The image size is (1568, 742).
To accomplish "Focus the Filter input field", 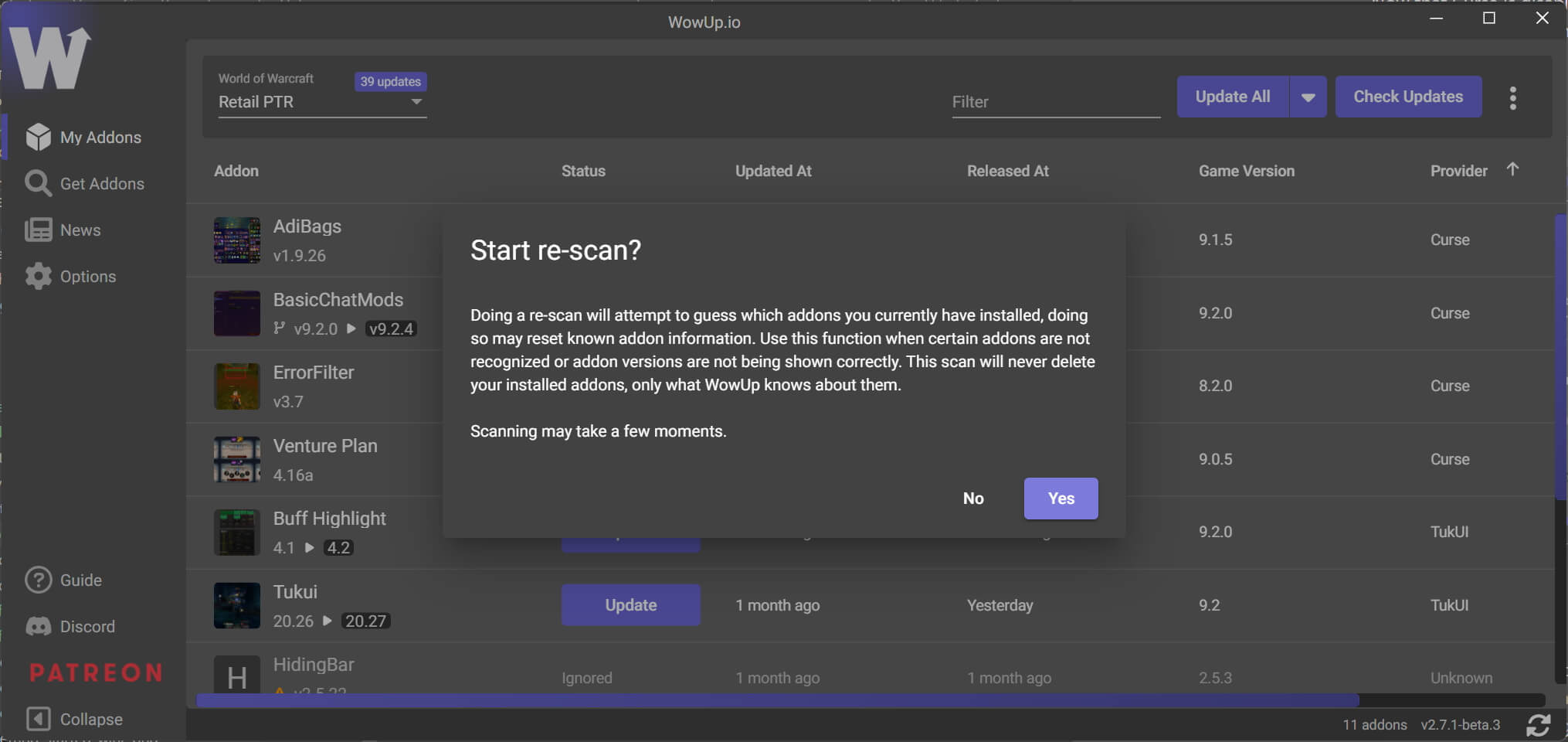I will [1056, 102].
